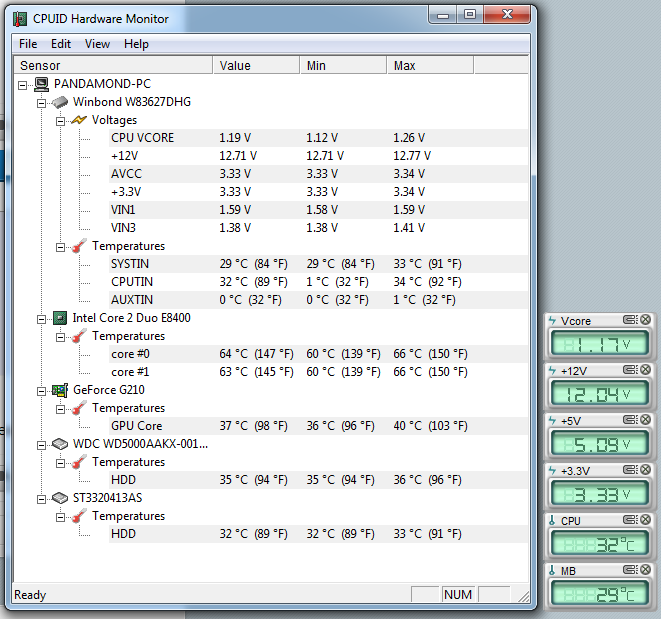Close the Vcore gadget with its X icon
This screenshot has width=661, height=619.
tap(645, 320)
